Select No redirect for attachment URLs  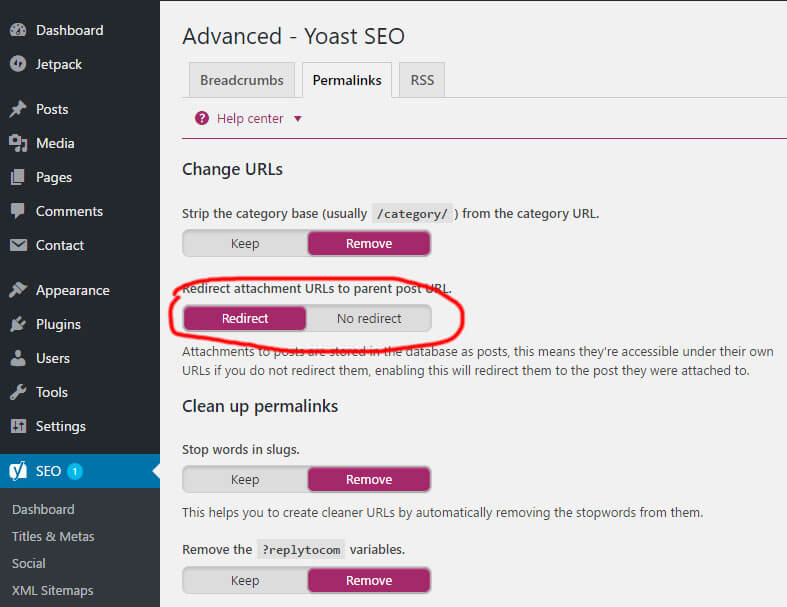coord(369,318)
